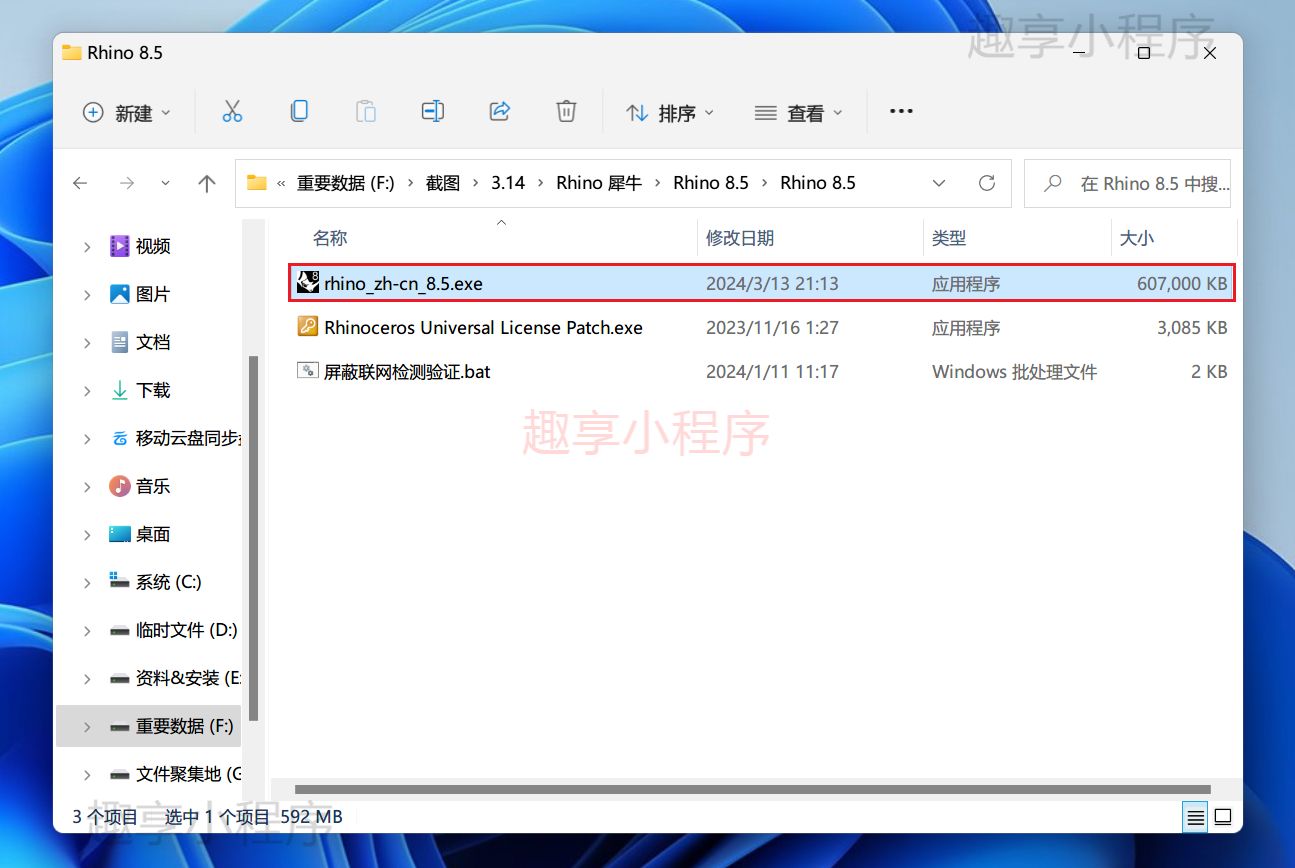Click the 移动云盘同步 cloud icon
The image size is (1295, 868).
[x=120, y=438]
